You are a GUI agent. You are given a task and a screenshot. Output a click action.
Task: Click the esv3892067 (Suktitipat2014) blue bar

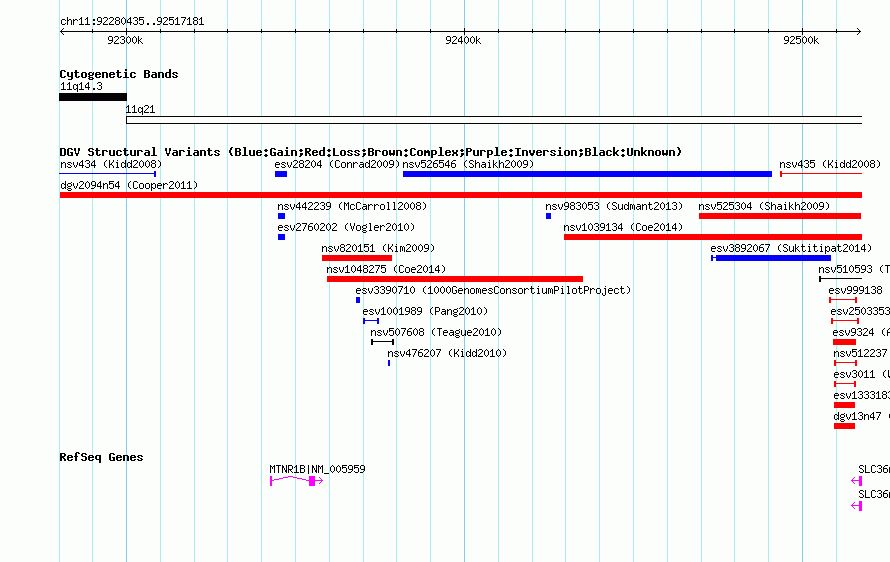point(771,258)
